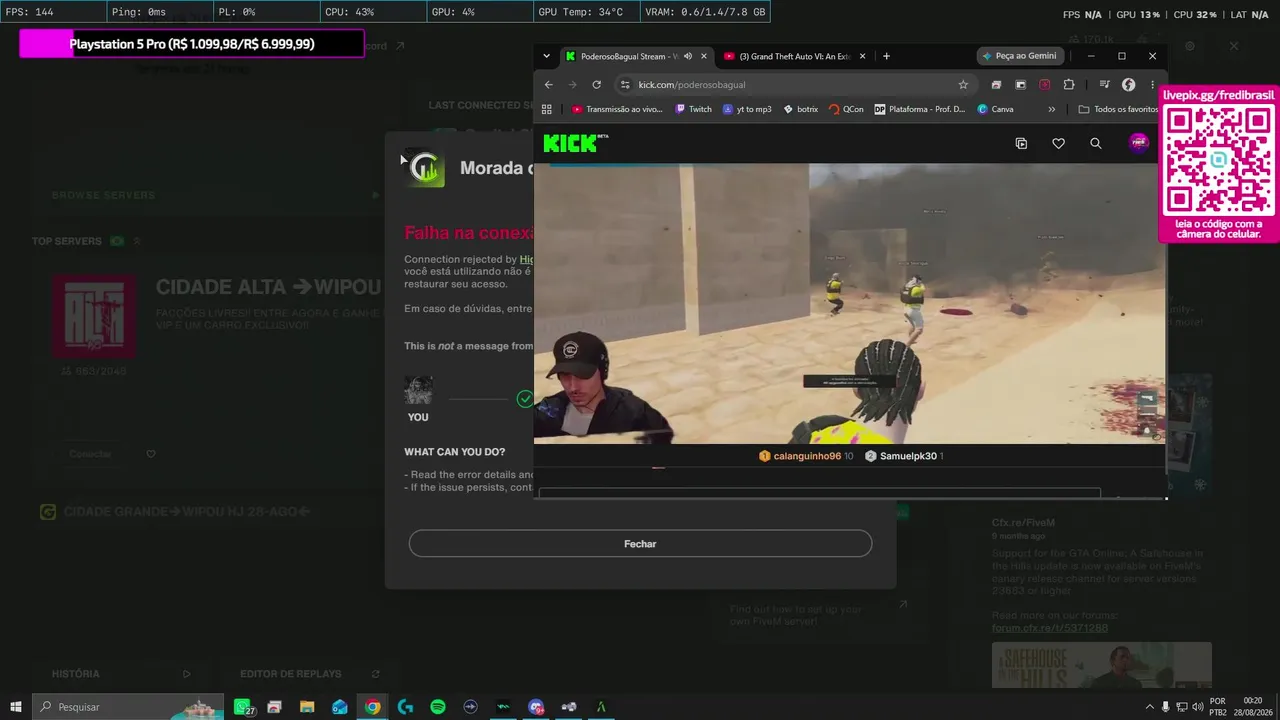Reload the Kick page in Chrome
1280x720 pixels.
tap(597, 85)
